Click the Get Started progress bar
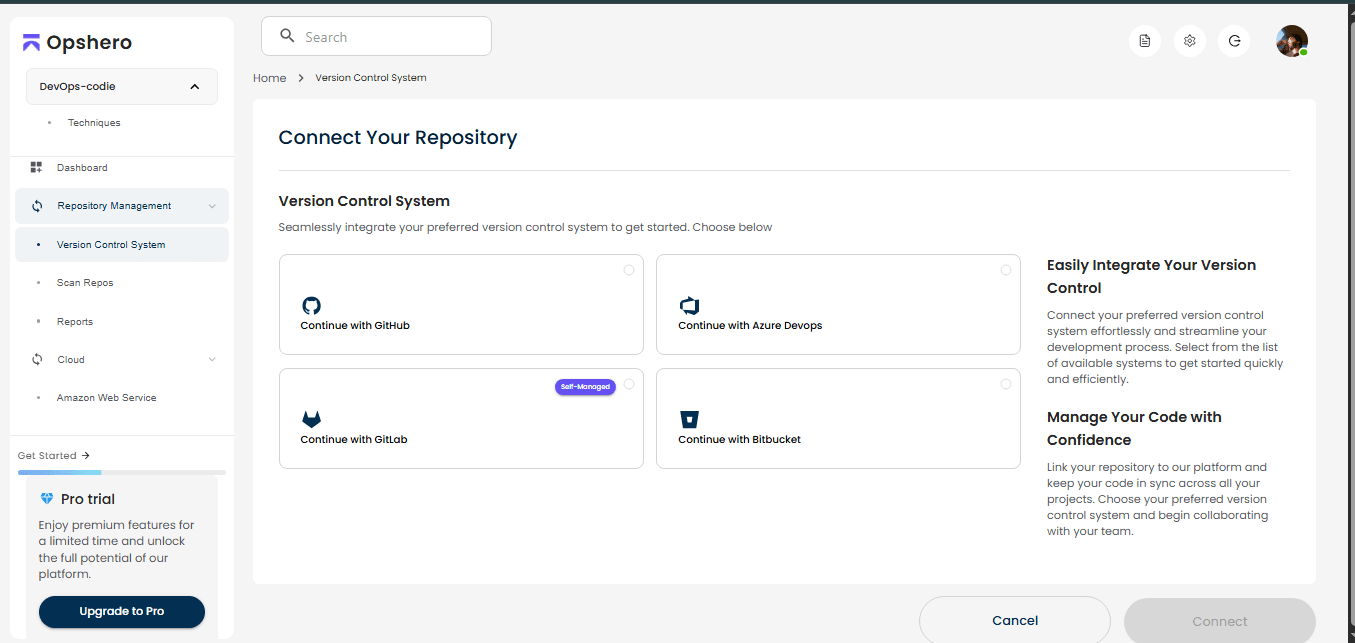Image resolution: width=1355 pixels, height=643 pixels. tap(122, 472)
